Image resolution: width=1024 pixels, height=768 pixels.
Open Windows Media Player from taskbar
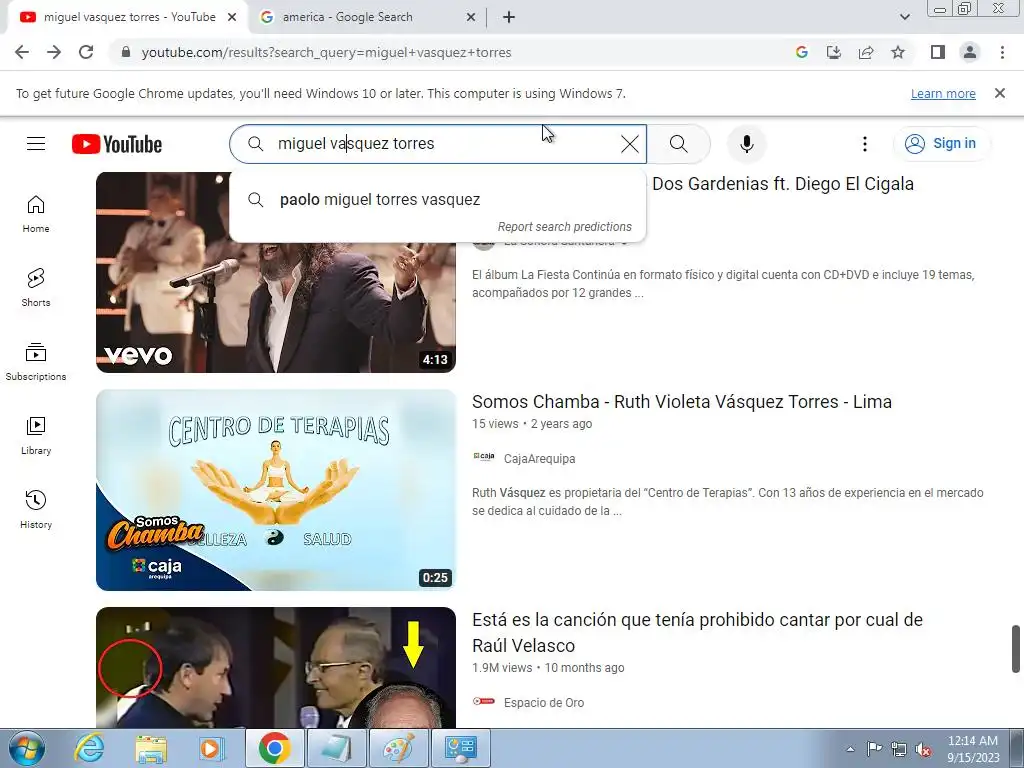click(212, 748)
